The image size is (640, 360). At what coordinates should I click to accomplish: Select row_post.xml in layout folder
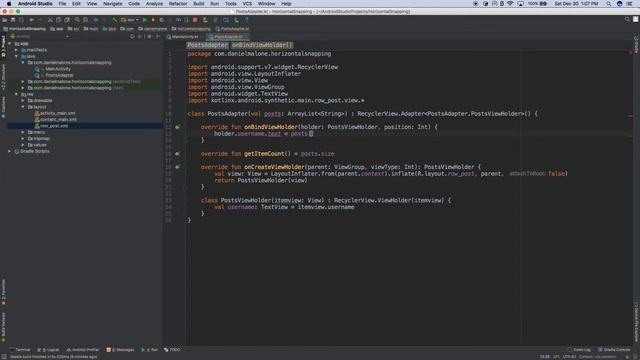(x=54, y=126)
